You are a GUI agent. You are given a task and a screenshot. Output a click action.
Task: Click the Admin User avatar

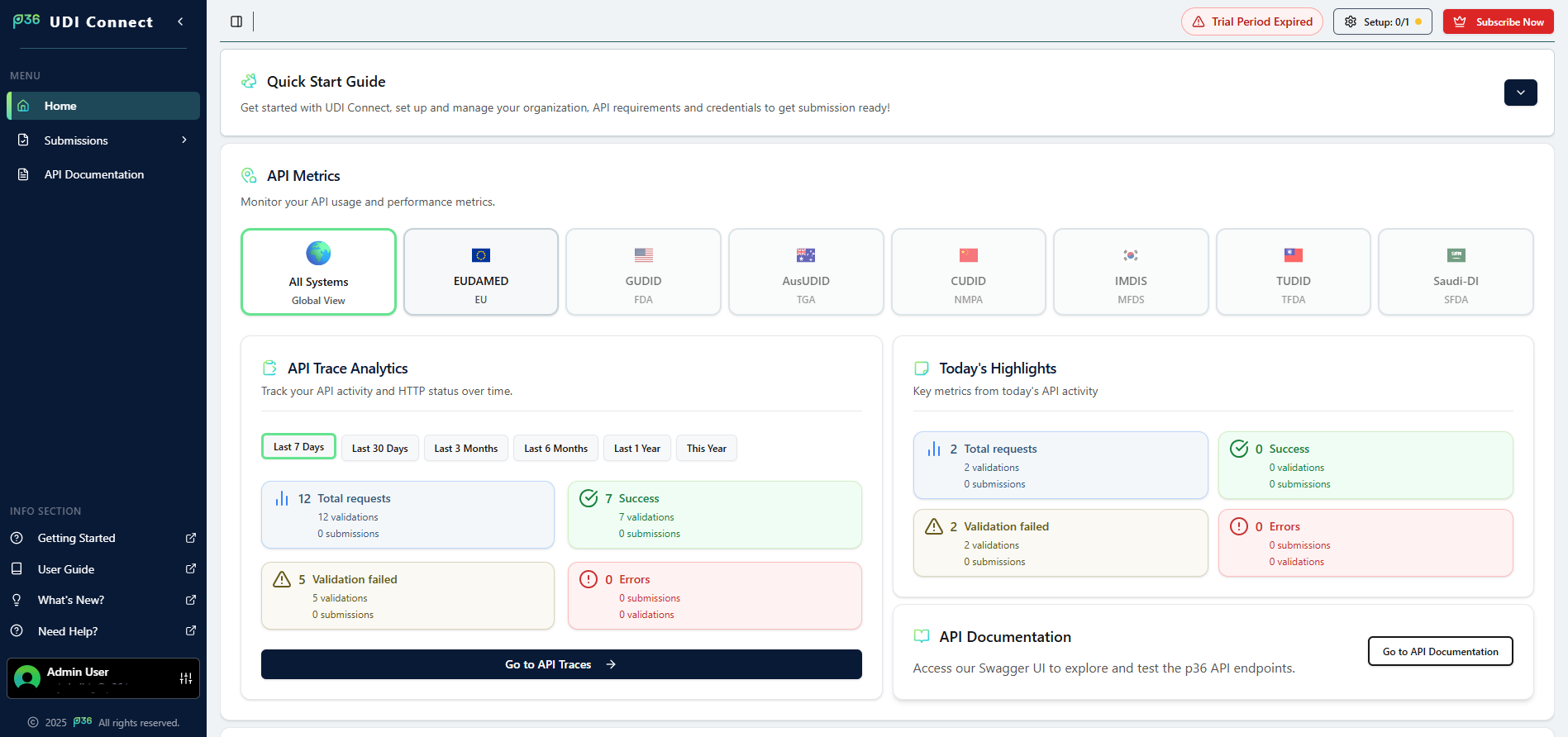coord(27,678)
